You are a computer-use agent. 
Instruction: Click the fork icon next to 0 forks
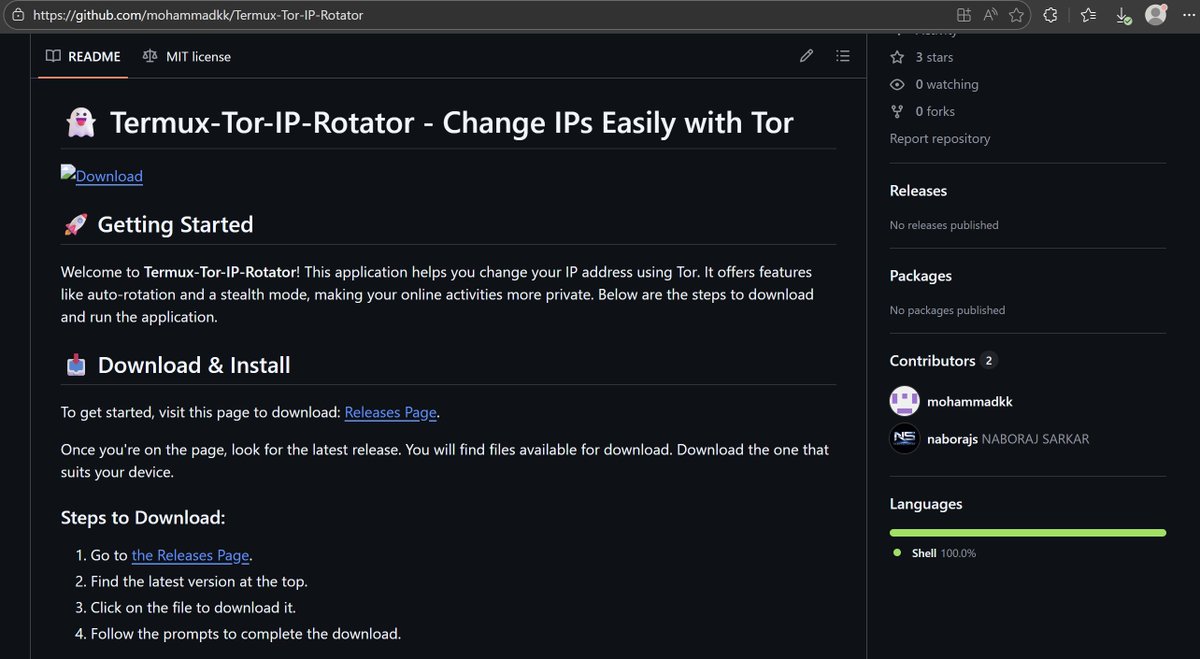[897, 111]
